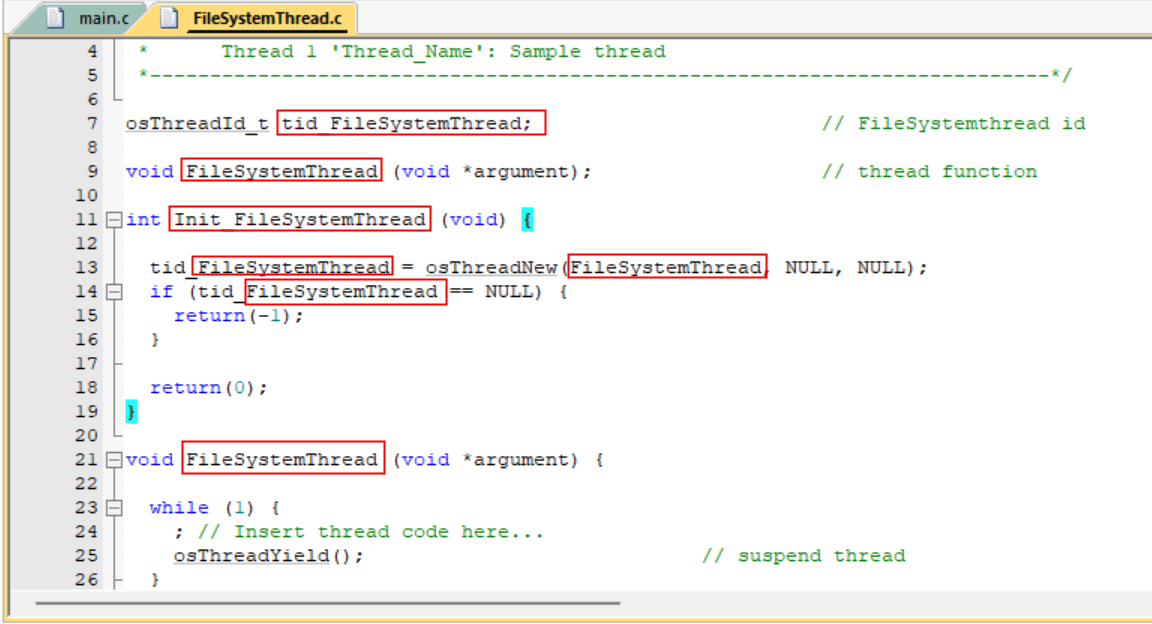Click the Init_FileSystemThread function name
Screen dimensions: 1152x624
tap(300, 220)
